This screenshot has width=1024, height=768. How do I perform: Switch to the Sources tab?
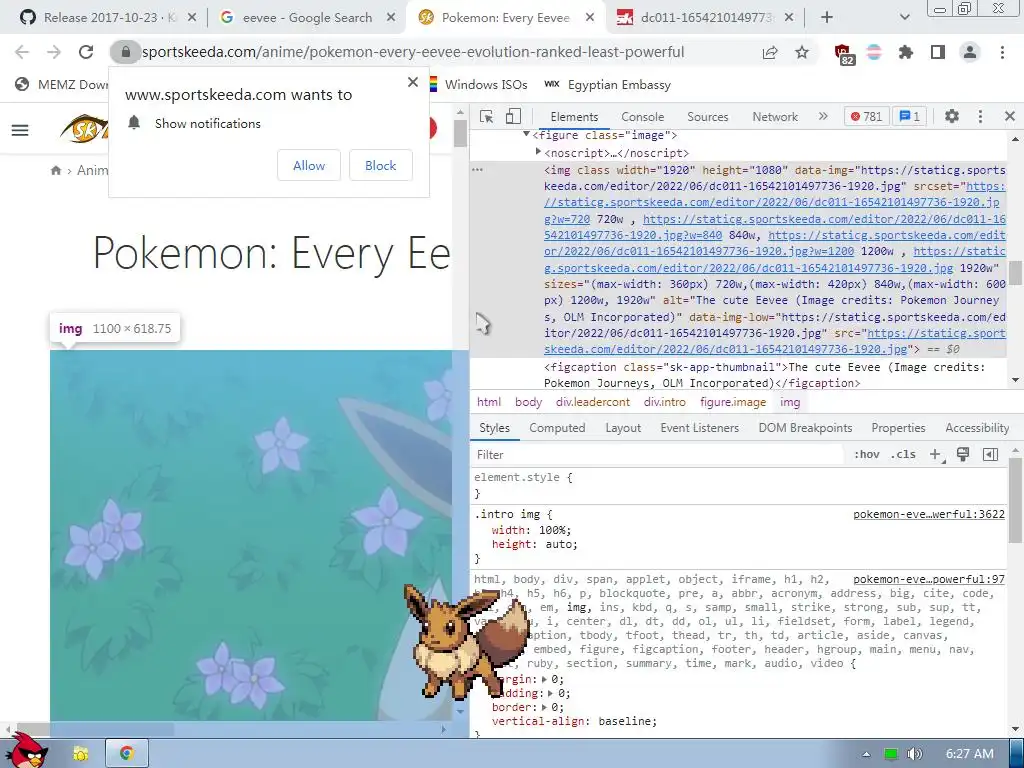click(x=707, y=116)
